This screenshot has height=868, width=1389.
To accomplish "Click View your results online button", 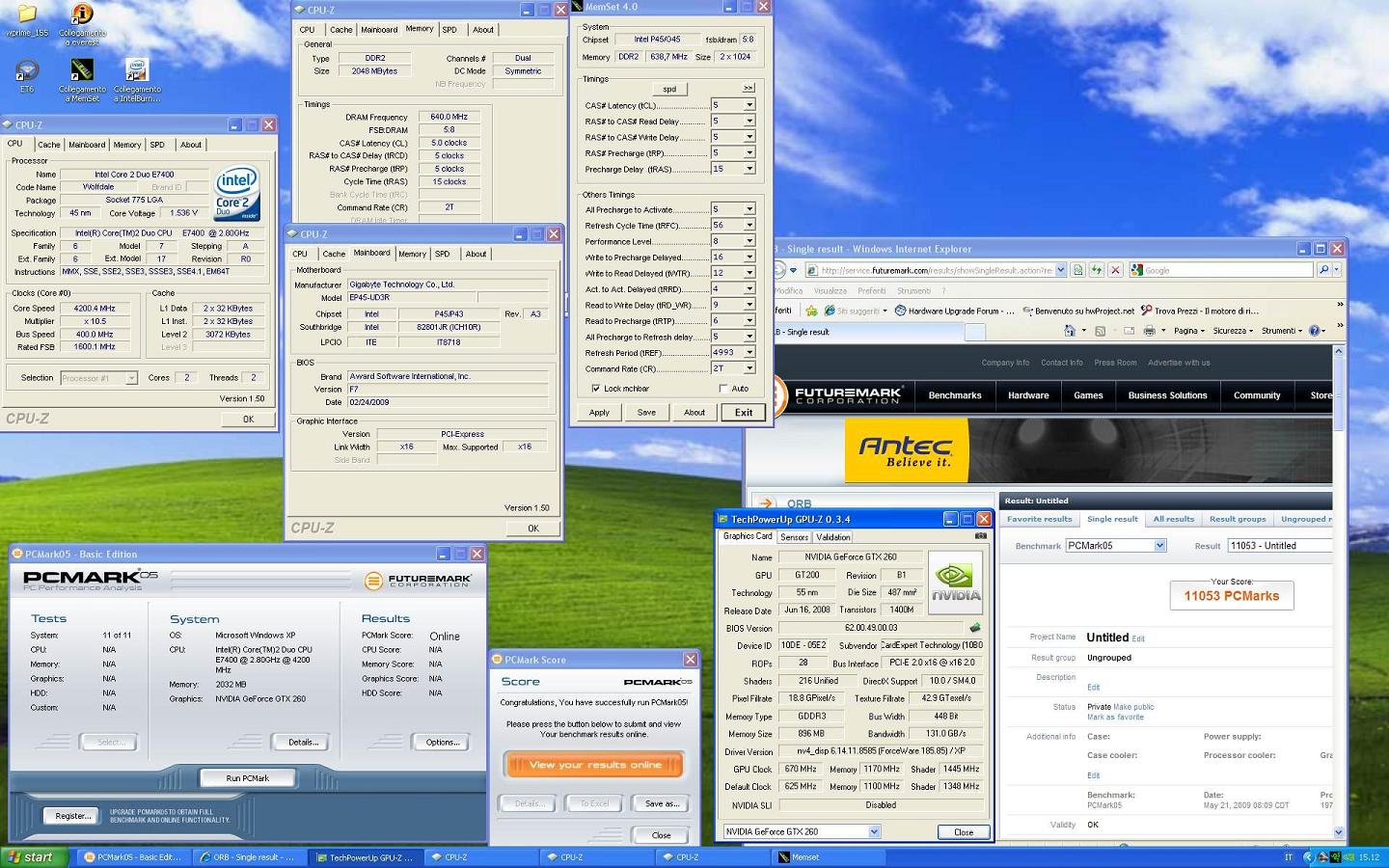I will pyautogui.click(x=594, y=765).
